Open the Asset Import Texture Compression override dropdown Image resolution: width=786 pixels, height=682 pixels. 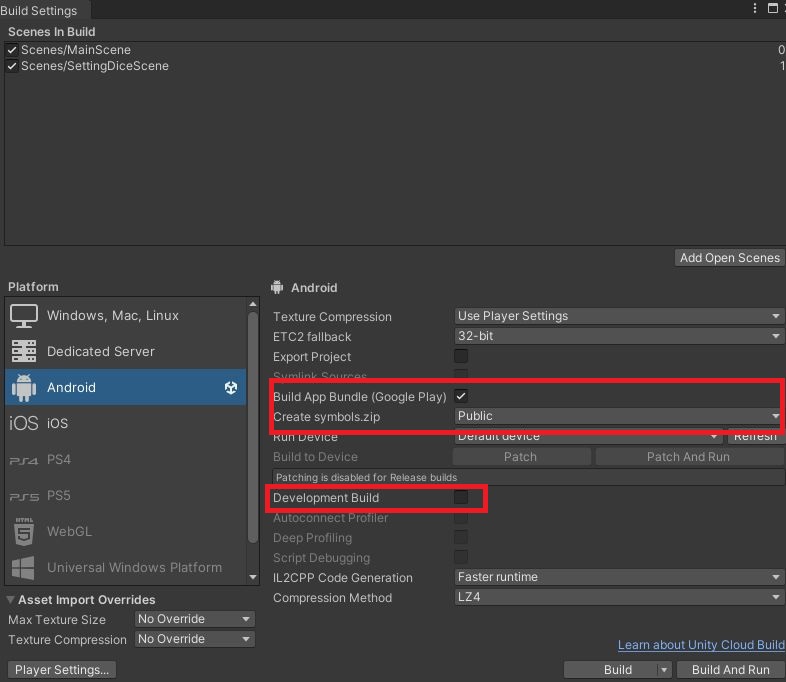coord(194,639)
